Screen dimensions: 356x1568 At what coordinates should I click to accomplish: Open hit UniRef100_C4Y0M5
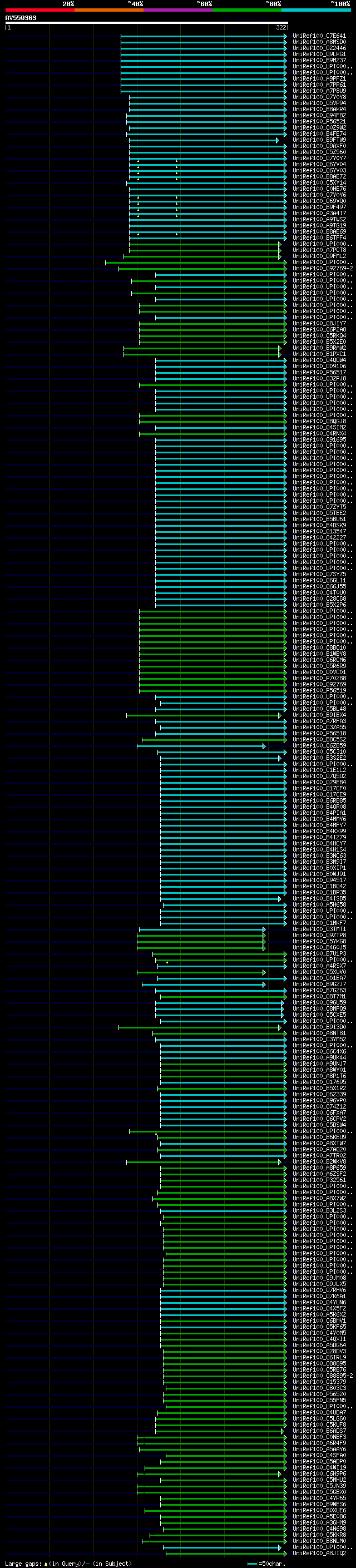319,1332
